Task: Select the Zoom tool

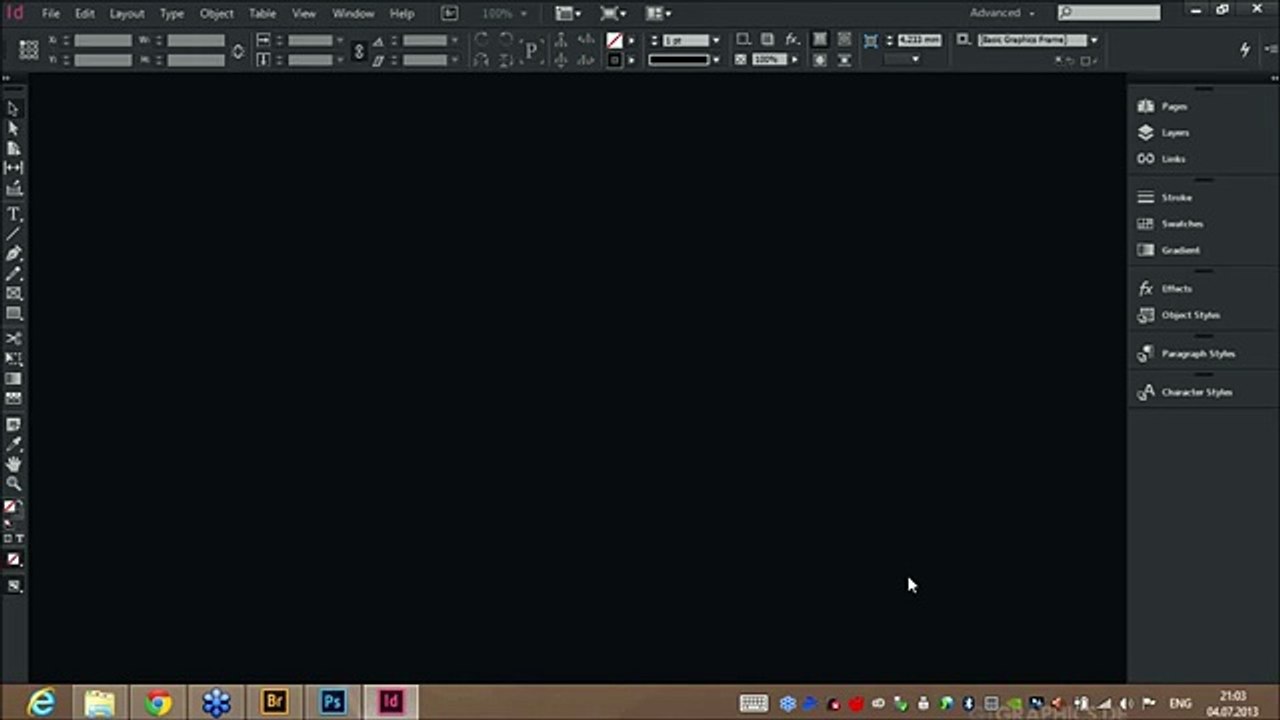Action: click(x=13, y=484)
